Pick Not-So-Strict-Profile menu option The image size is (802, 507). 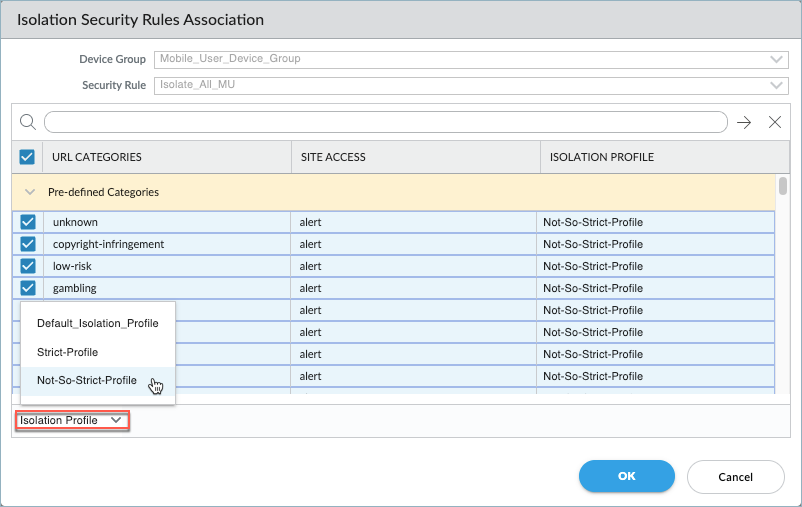(87, 380)
